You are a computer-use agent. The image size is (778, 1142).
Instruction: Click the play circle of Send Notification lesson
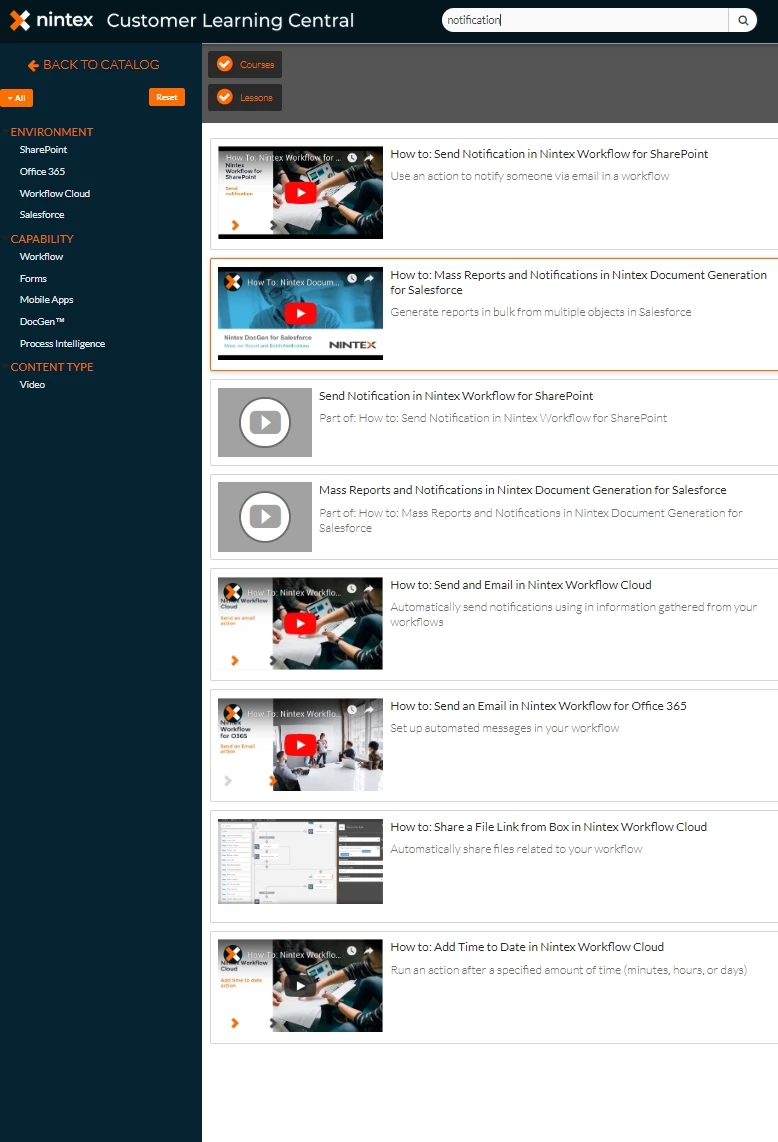[x=265, y=422]
